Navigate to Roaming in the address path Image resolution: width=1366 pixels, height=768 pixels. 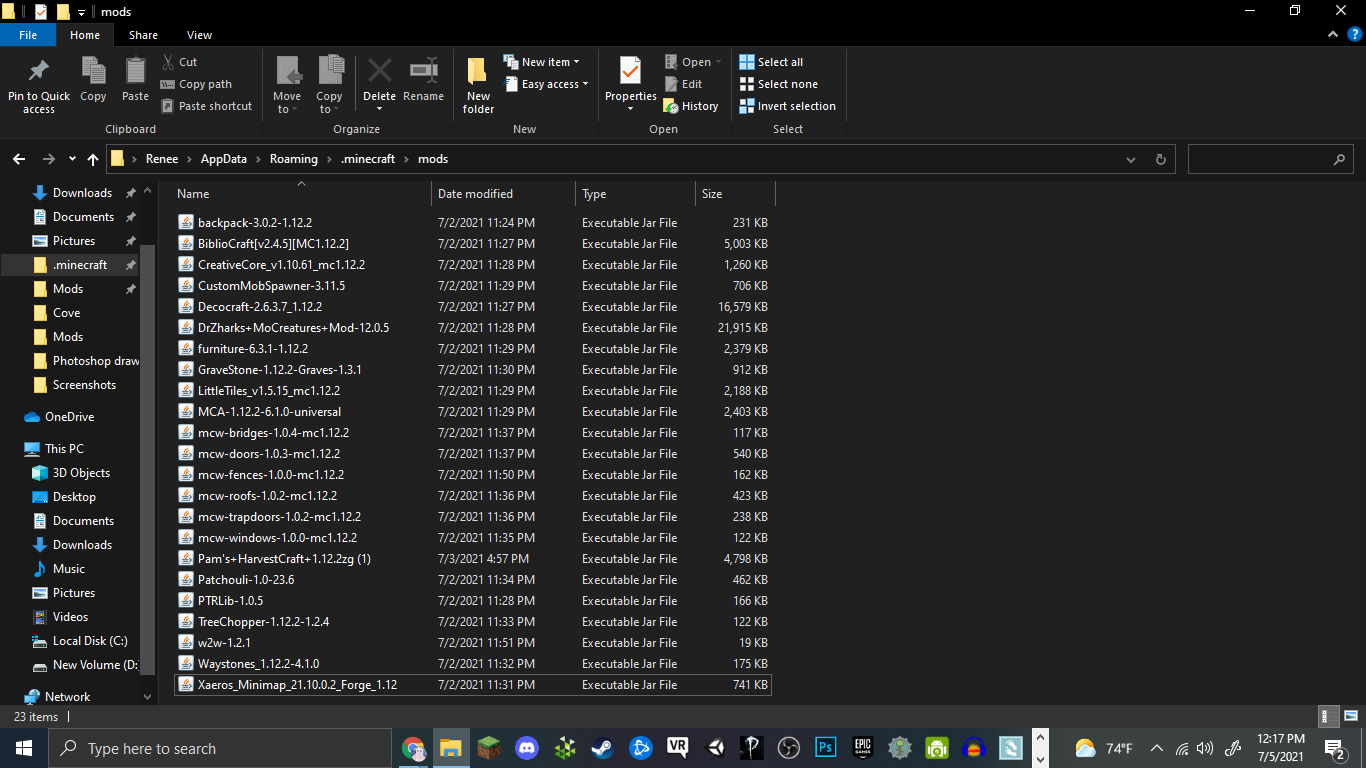coord(293,159)
